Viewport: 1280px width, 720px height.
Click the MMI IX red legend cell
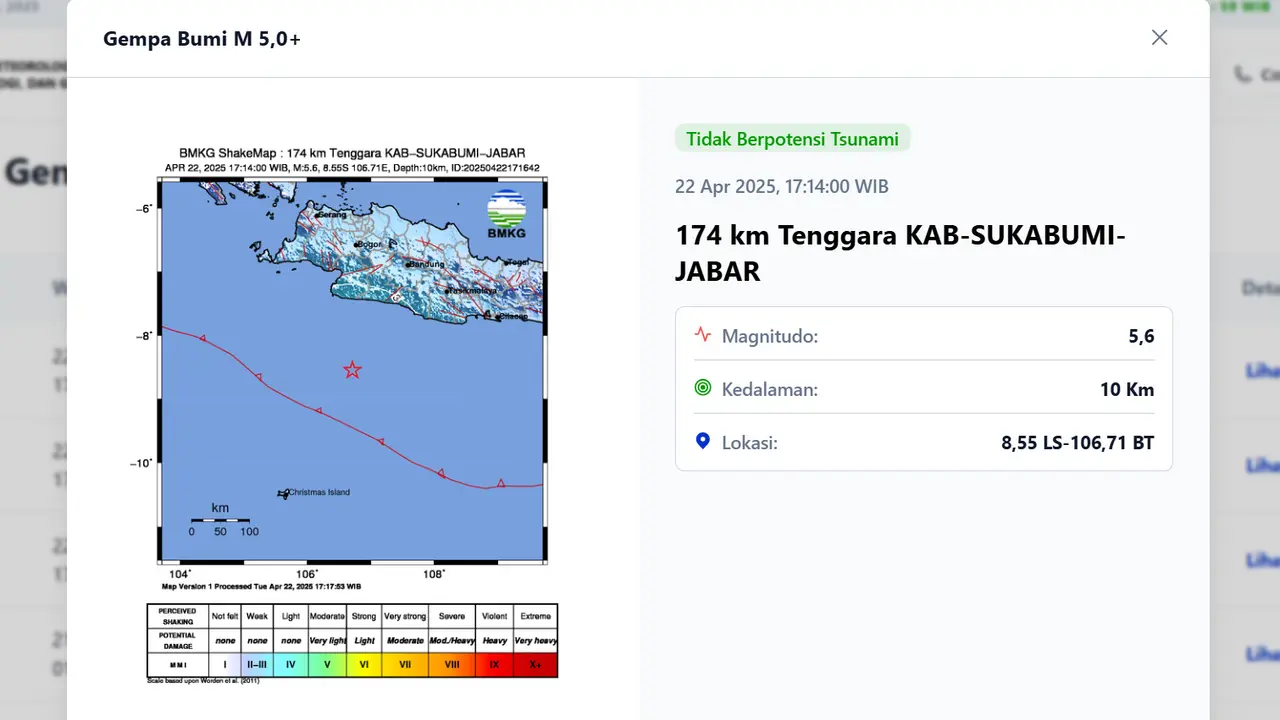[x=494, y=664]
